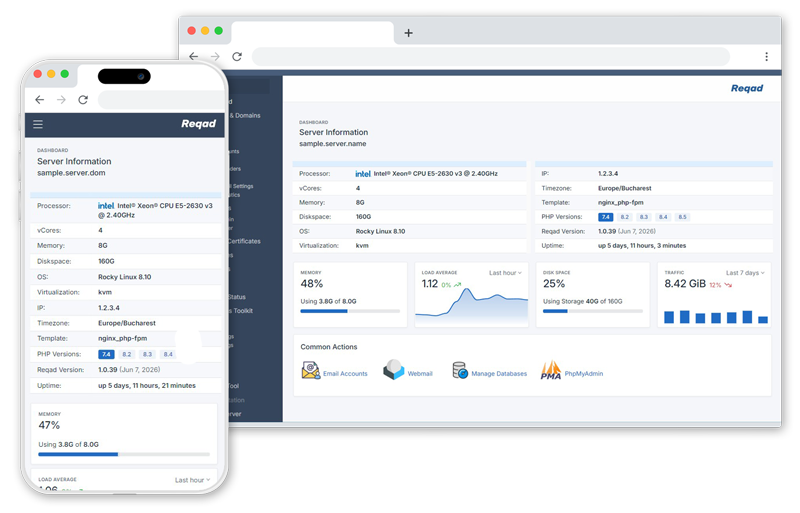Screen dimensions: 800x513
Task: Click desktop Disk Space usage progress bar
Action: (x=592, y=311)
